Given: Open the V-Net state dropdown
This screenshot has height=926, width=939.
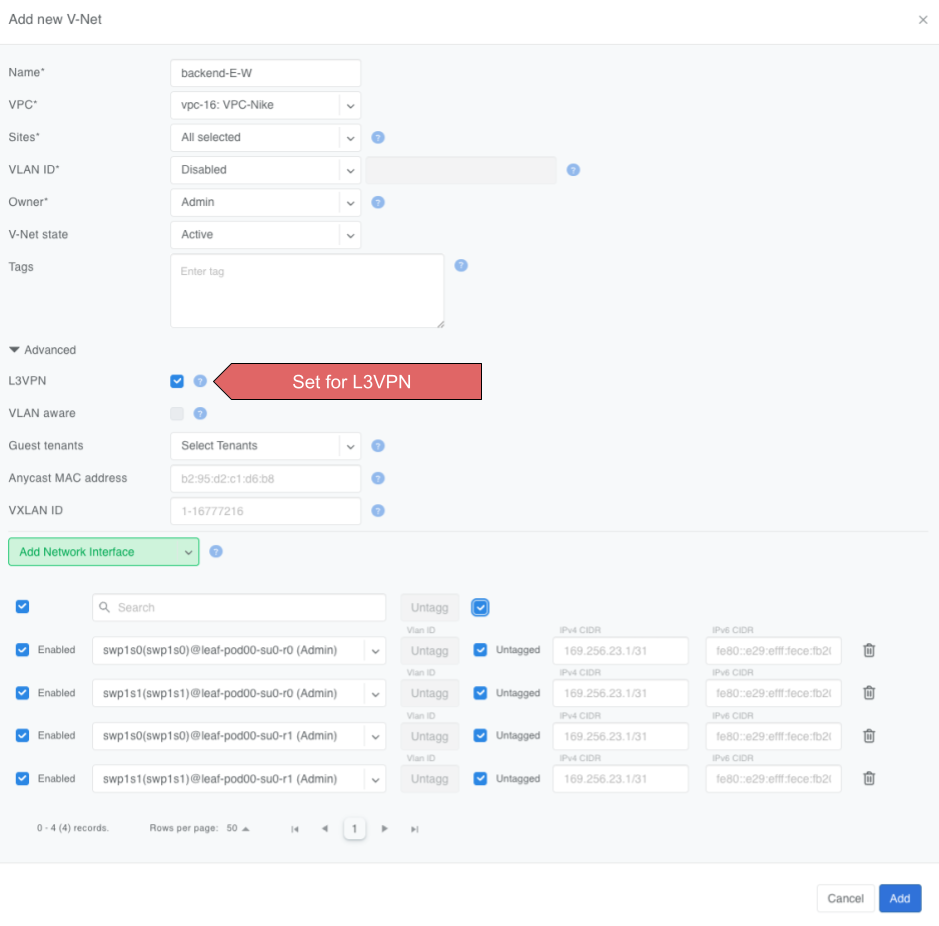Looking at the screenshot, I should coord(265,234).
